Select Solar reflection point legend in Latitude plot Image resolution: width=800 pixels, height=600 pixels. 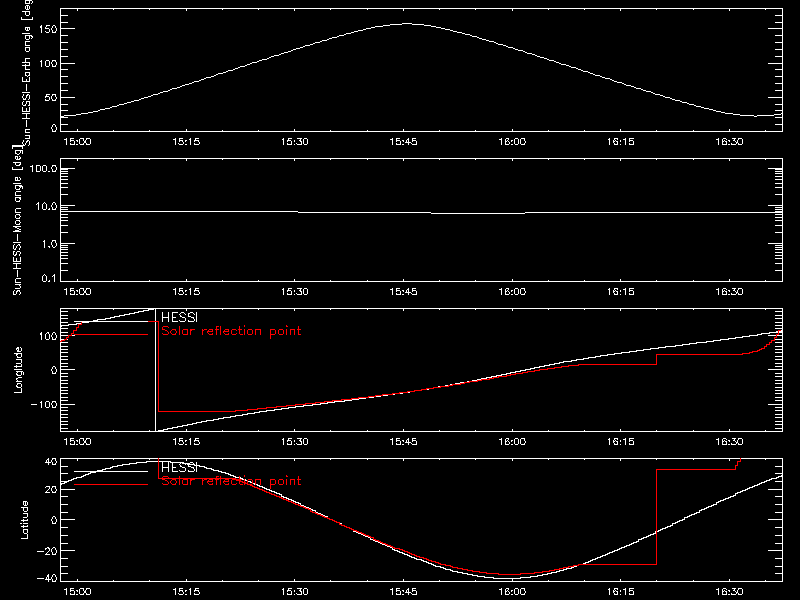(x=231, y=481)
